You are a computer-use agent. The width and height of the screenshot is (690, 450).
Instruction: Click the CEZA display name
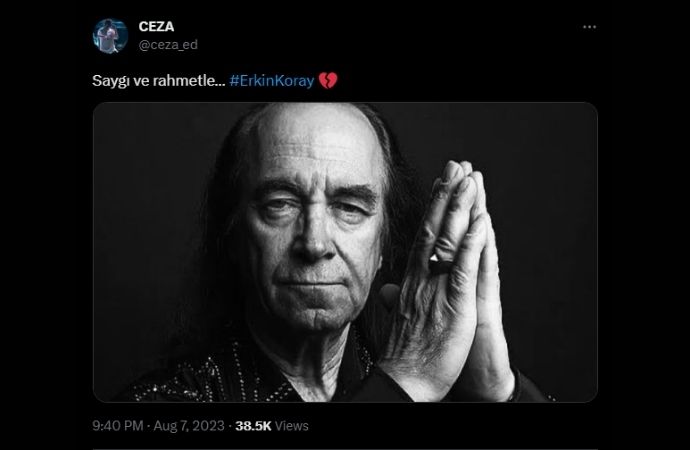coord(156,26)
